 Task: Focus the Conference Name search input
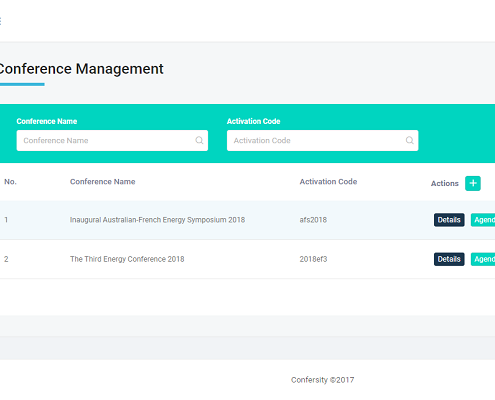(x=112, y=140)
